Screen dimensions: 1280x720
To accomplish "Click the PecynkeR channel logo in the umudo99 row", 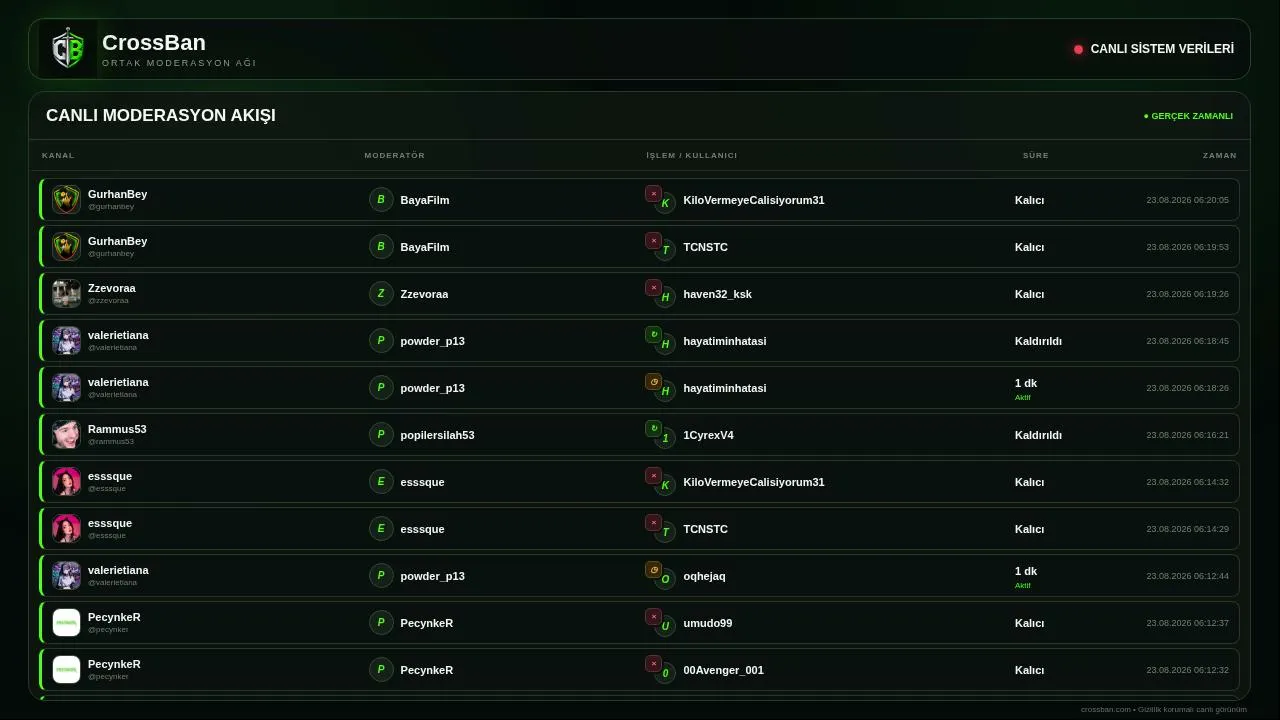I will pyautogui.click(x=66, y=623).
